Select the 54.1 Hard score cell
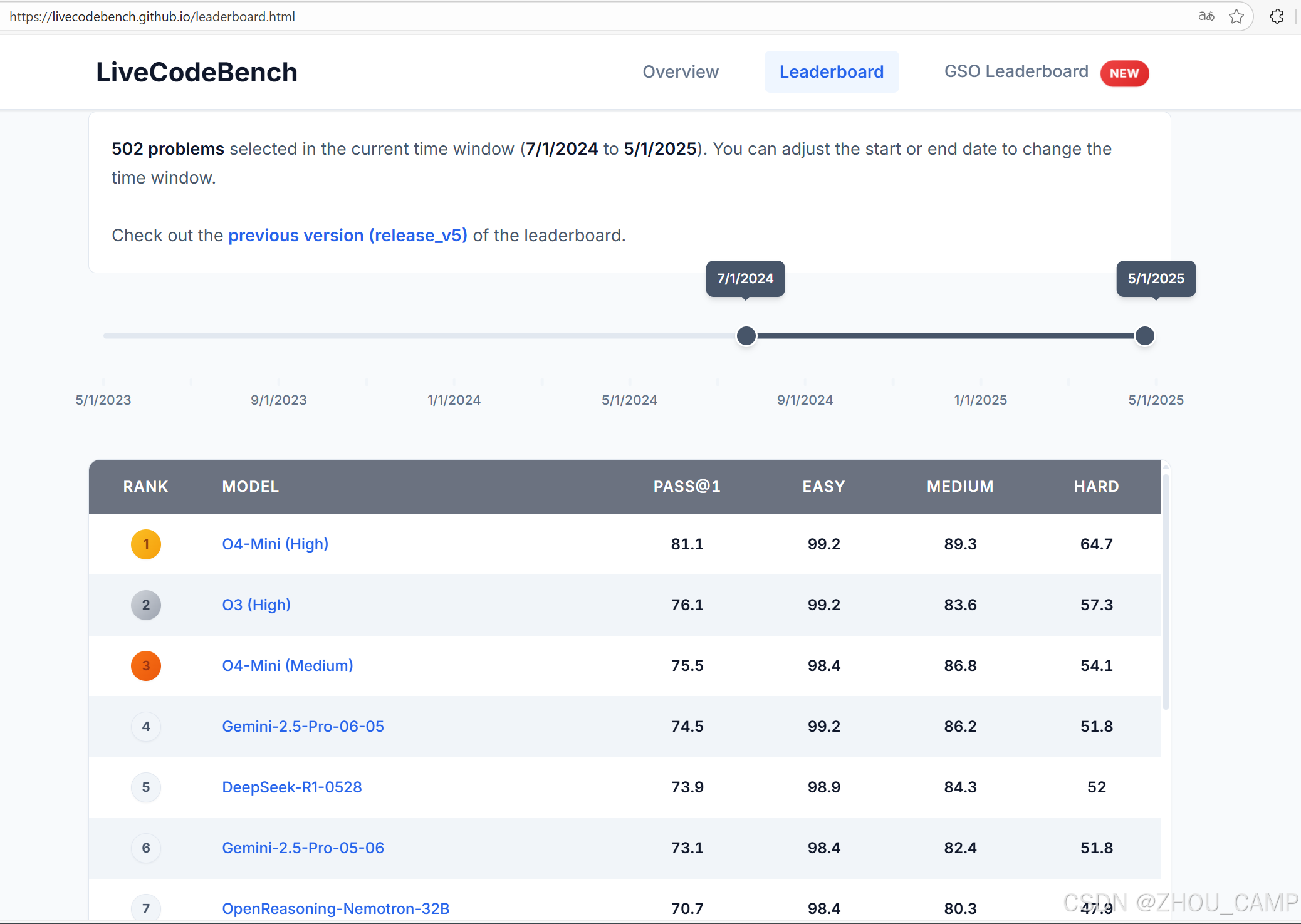1301x924 pixels. click(1096, 665)
